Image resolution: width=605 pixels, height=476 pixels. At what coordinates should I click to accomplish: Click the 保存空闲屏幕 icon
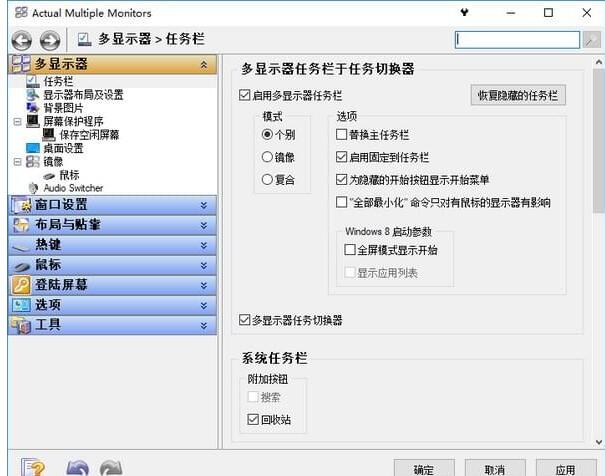(x=49, y=135)
